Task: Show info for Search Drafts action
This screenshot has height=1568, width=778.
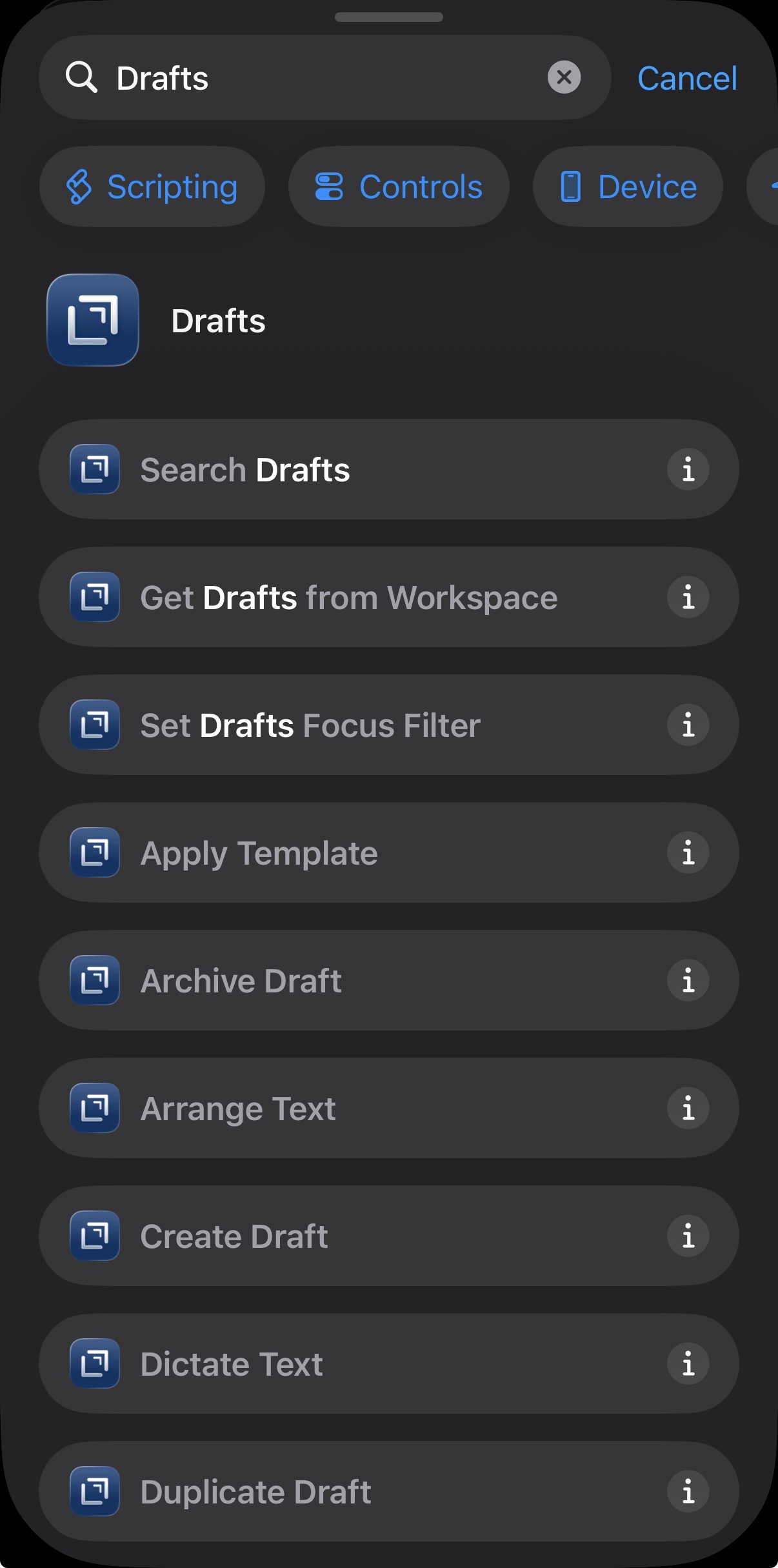Action: 688,470
